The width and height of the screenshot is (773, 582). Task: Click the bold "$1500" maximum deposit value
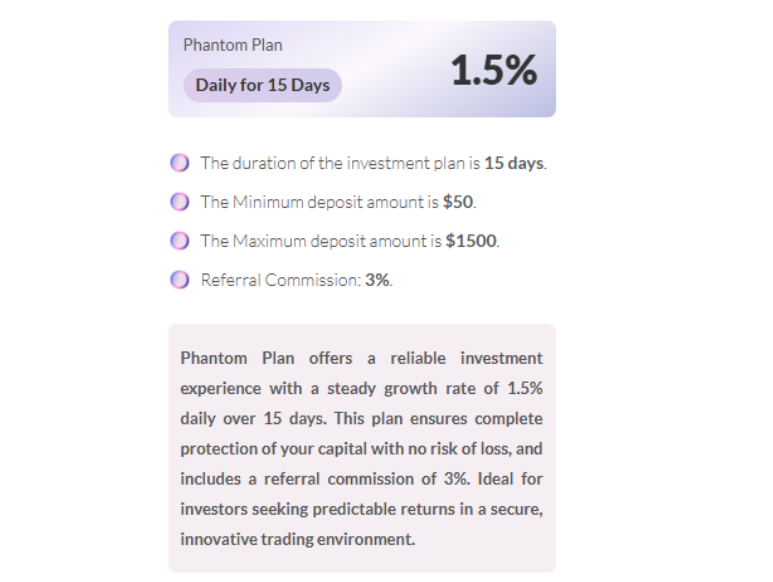471,241
